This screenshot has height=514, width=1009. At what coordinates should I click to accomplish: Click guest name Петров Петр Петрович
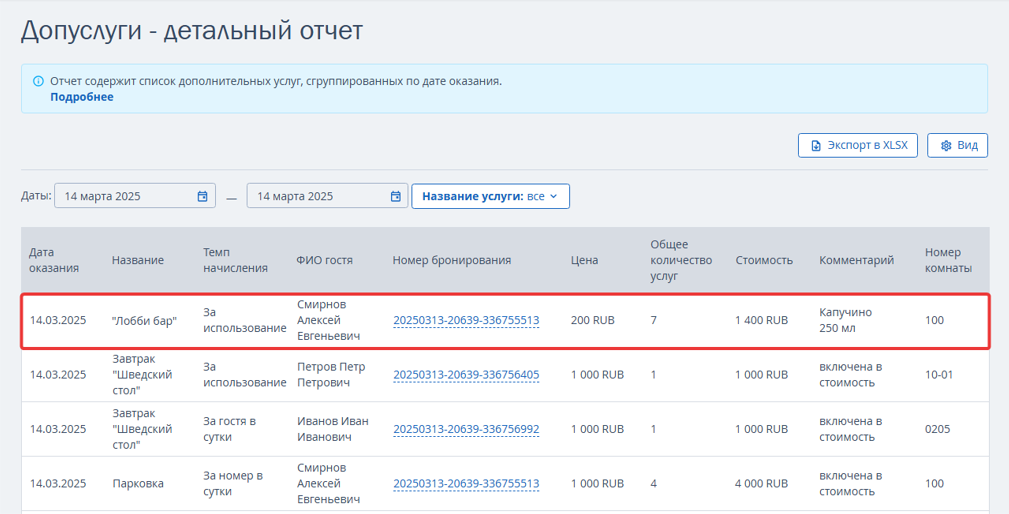point(331,374)
